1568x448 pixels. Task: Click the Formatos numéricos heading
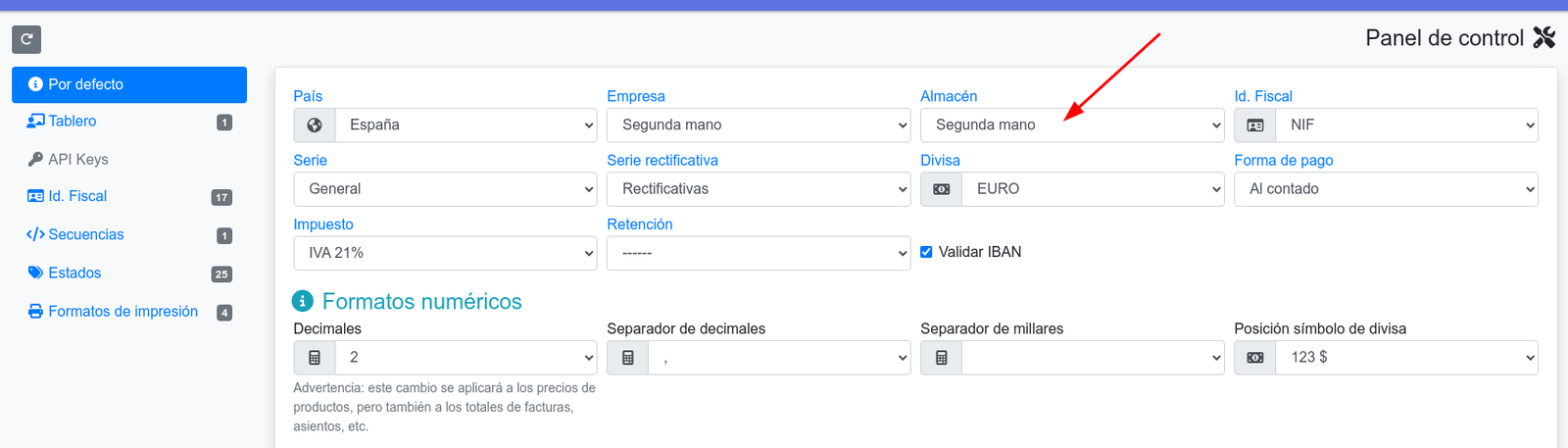tap(422, 301)
